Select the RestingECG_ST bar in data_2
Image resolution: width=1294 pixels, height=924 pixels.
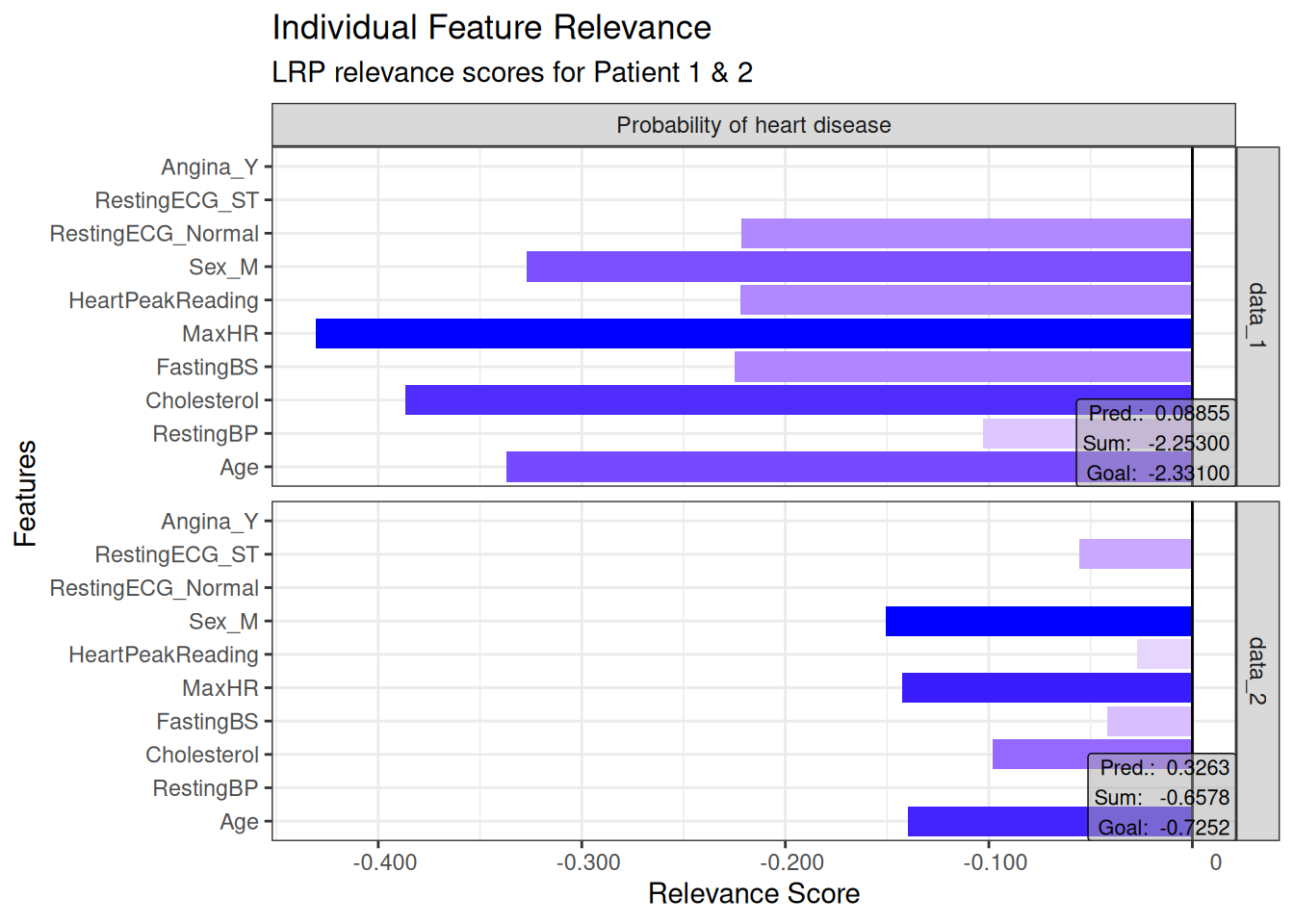click(x=1135, y=554)
